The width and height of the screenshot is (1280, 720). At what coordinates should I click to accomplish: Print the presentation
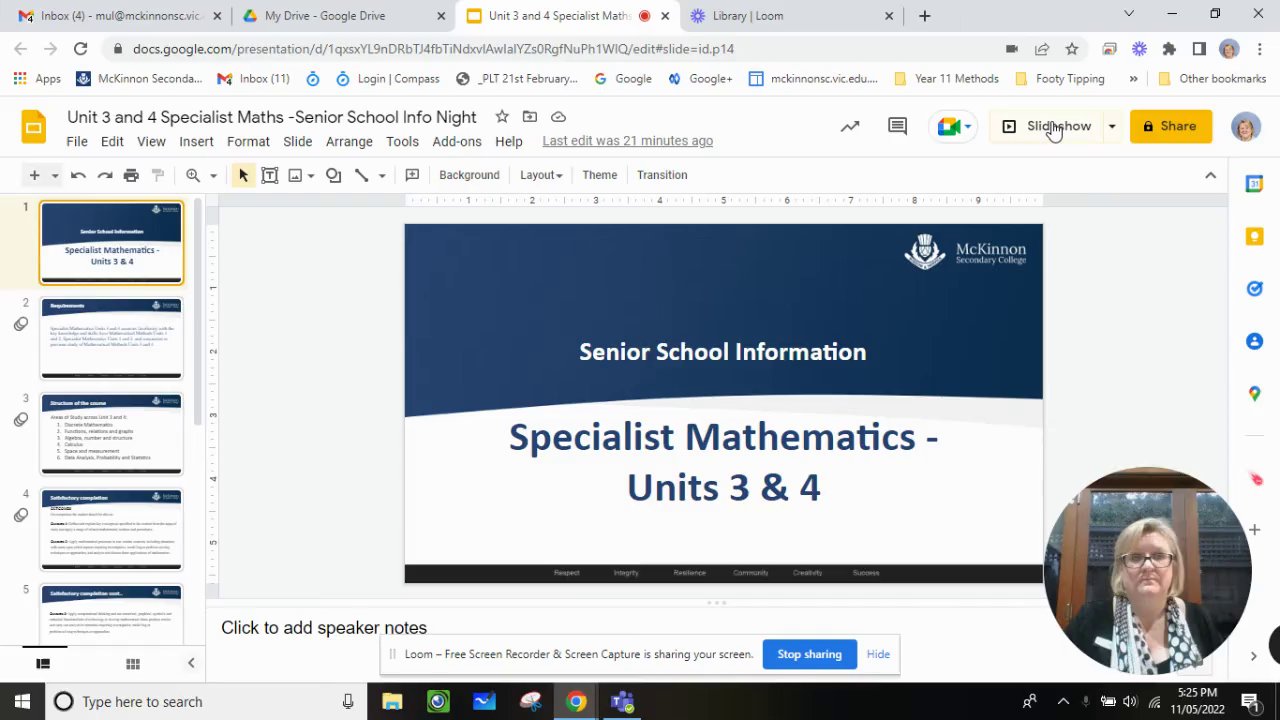[131, 175]
